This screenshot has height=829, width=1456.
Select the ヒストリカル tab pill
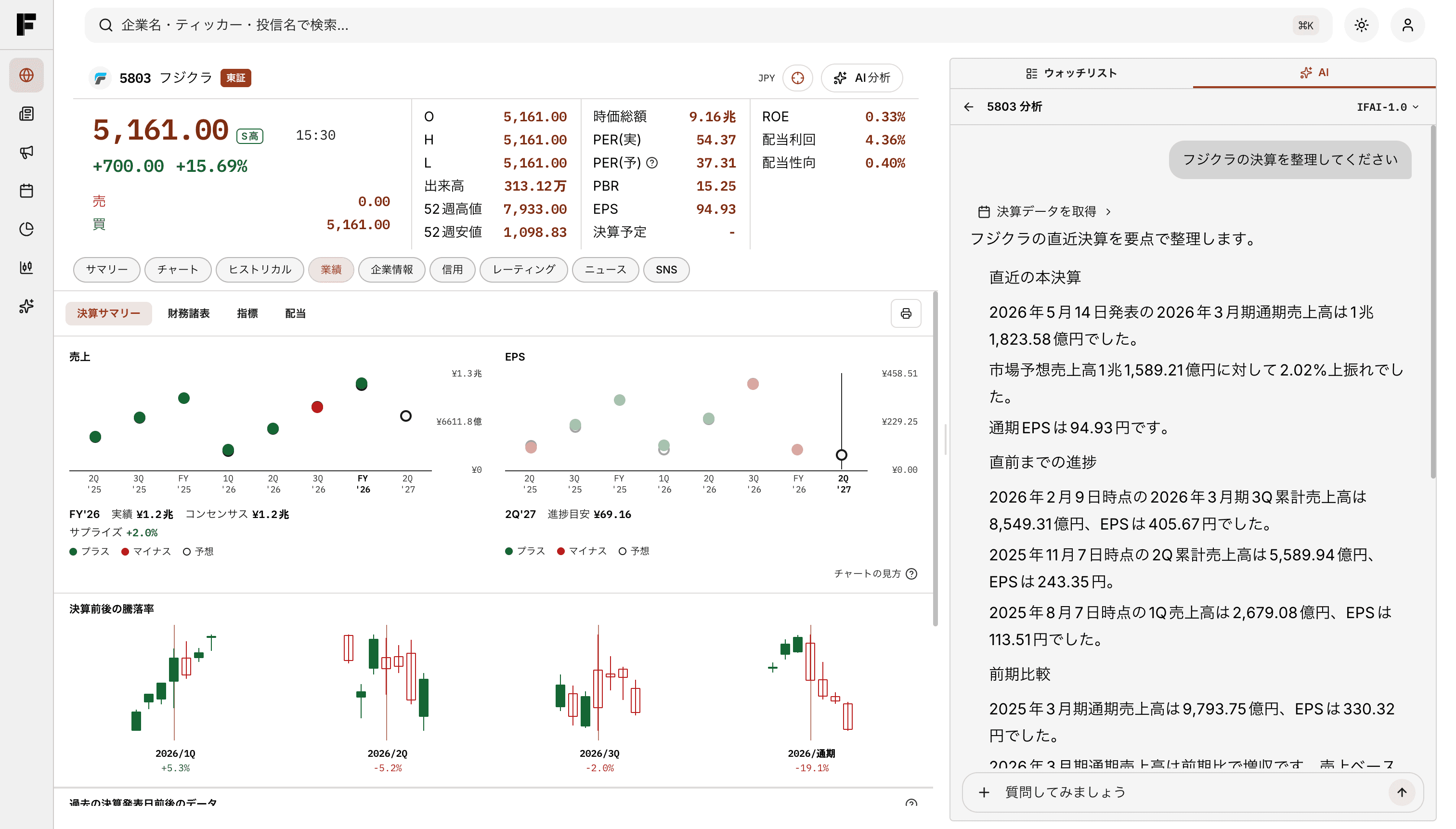(260, 270)
